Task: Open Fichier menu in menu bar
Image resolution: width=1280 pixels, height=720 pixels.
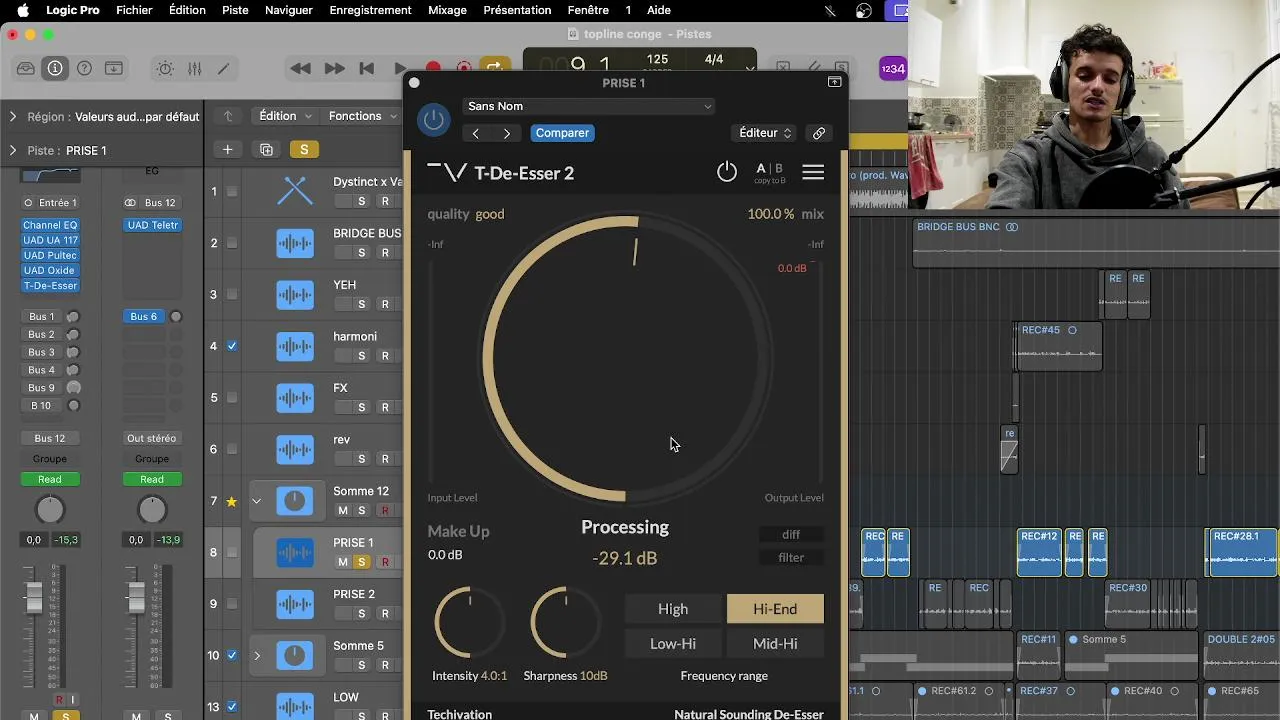Action: coord(134,10)
